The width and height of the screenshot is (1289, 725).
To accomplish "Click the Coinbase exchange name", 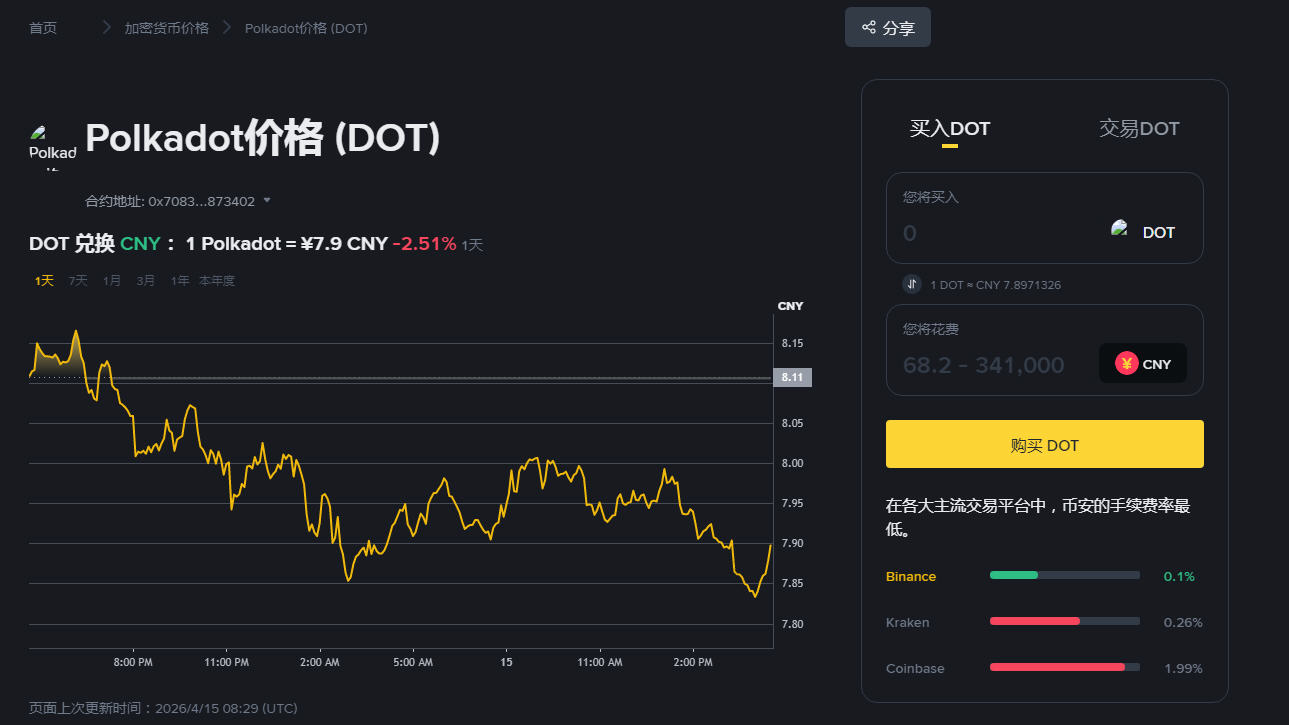I will point(915,668).
